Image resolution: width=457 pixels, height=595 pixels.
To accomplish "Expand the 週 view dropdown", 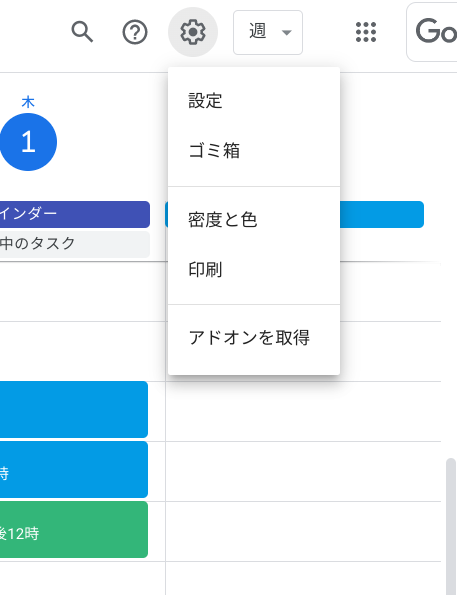I will click(268, 33).
